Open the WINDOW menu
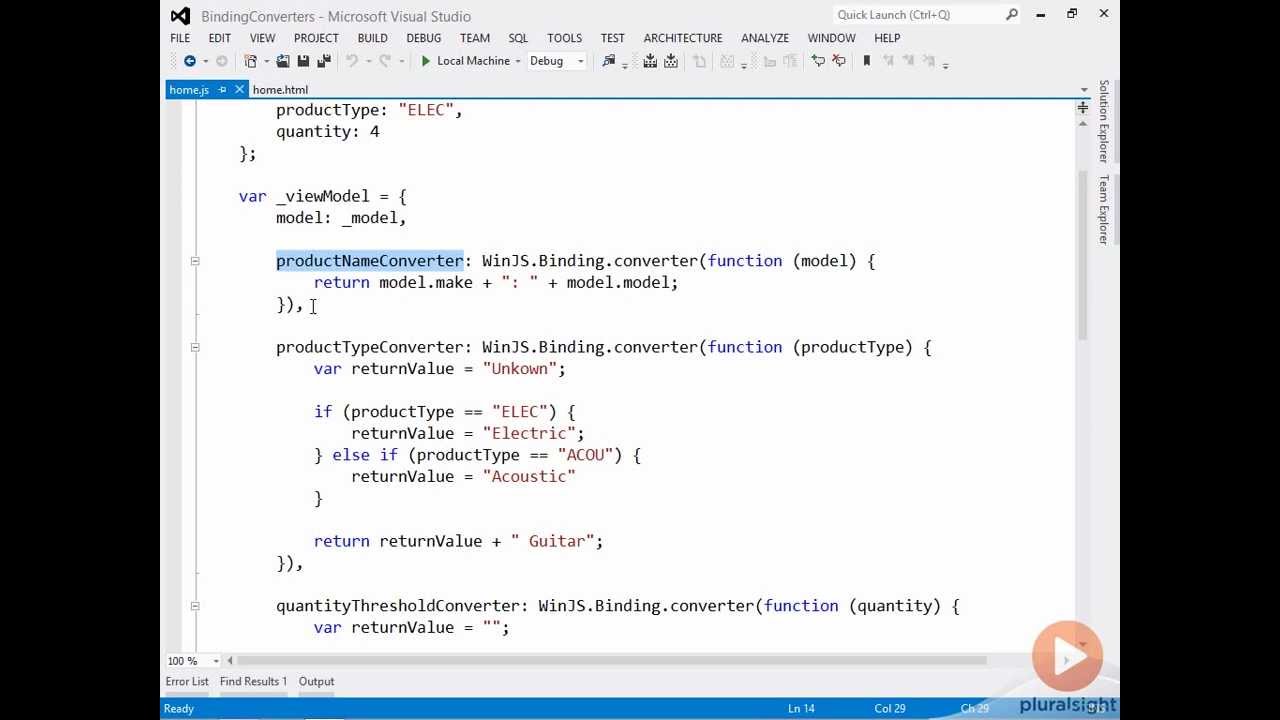This screenshot has height=720, width=1280. (x=831, y=38)
